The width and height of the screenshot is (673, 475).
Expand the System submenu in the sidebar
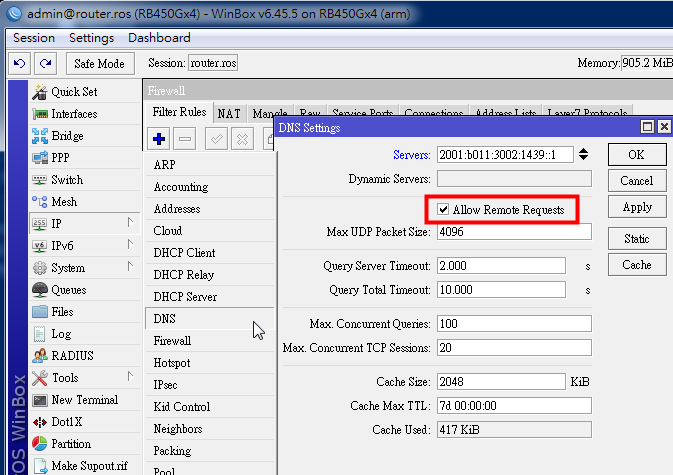coord(130,266)
